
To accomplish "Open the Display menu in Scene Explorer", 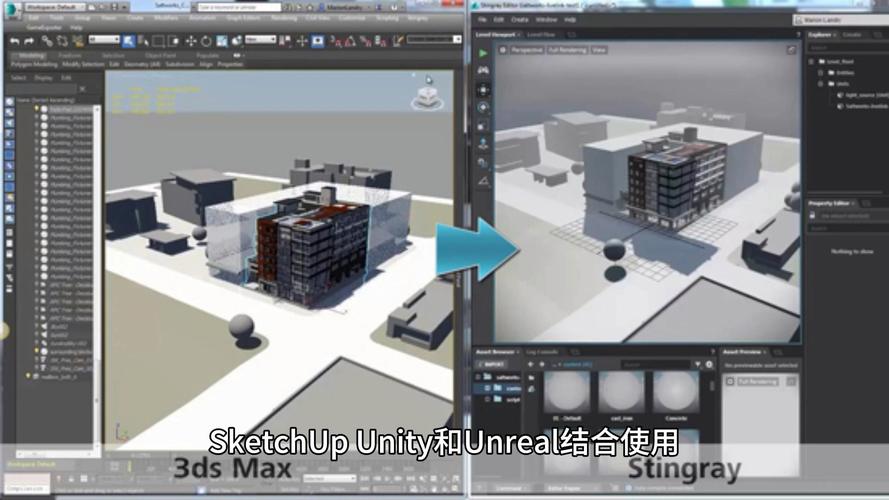I will click(43, 78).
